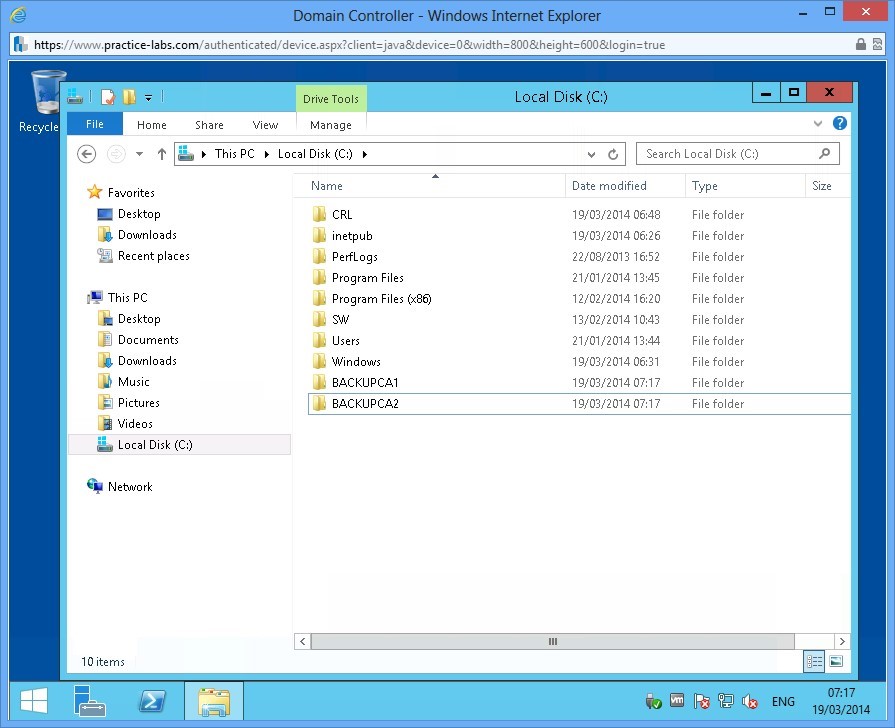The height and width of the screenshot is (728, 895).
Task: Open the Manage tab under Drive Tools
Action: 330,125
